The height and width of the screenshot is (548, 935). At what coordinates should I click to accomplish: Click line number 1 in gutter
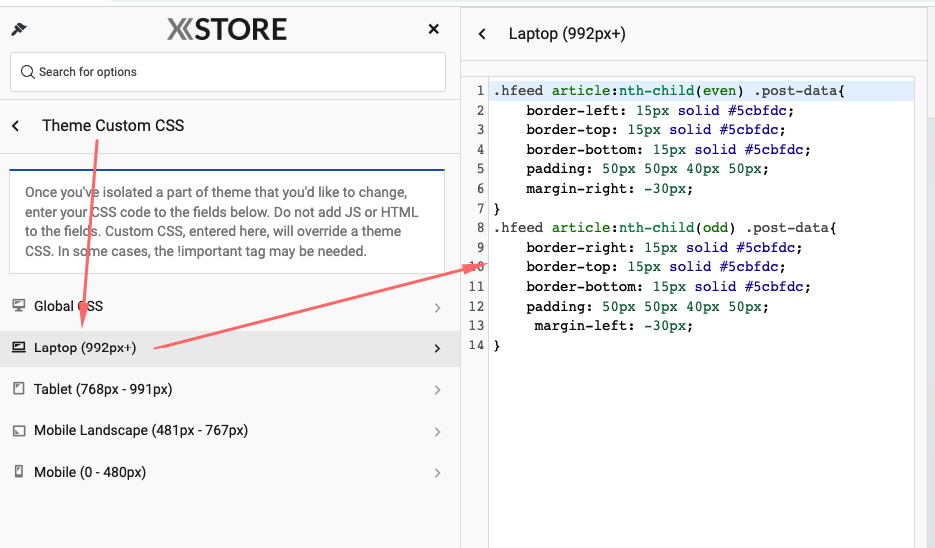click(480, 91)
